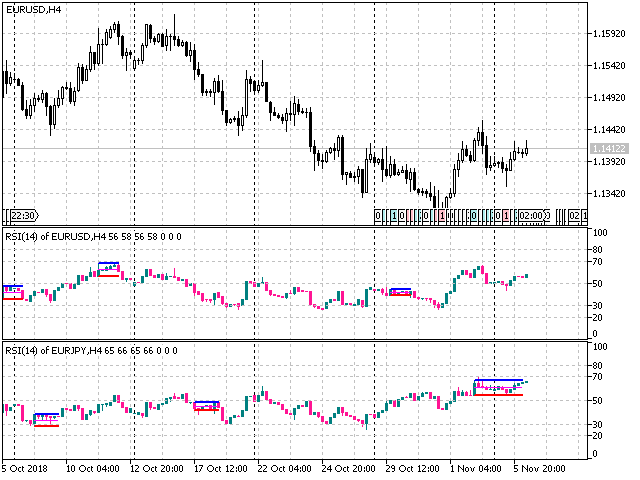The image size is (640, 480).
Task: Click level 30 on EURUSD RSI scale
Action: [x=598, y=305]
